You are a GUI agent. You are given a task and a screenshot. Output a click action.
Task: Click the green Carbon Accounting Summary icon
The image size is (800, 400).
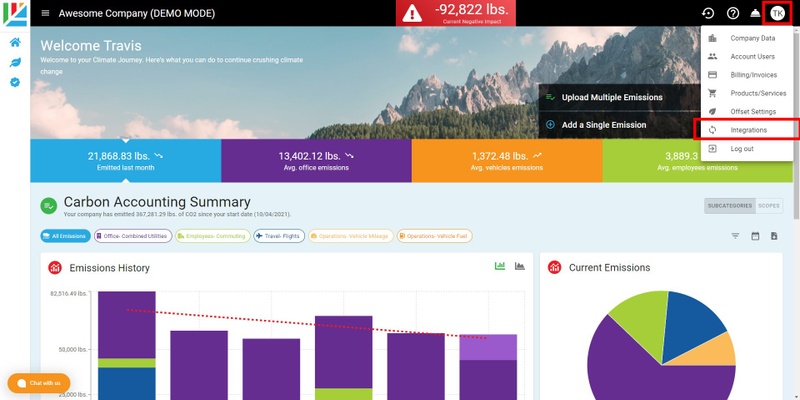(x=48, y=206)
